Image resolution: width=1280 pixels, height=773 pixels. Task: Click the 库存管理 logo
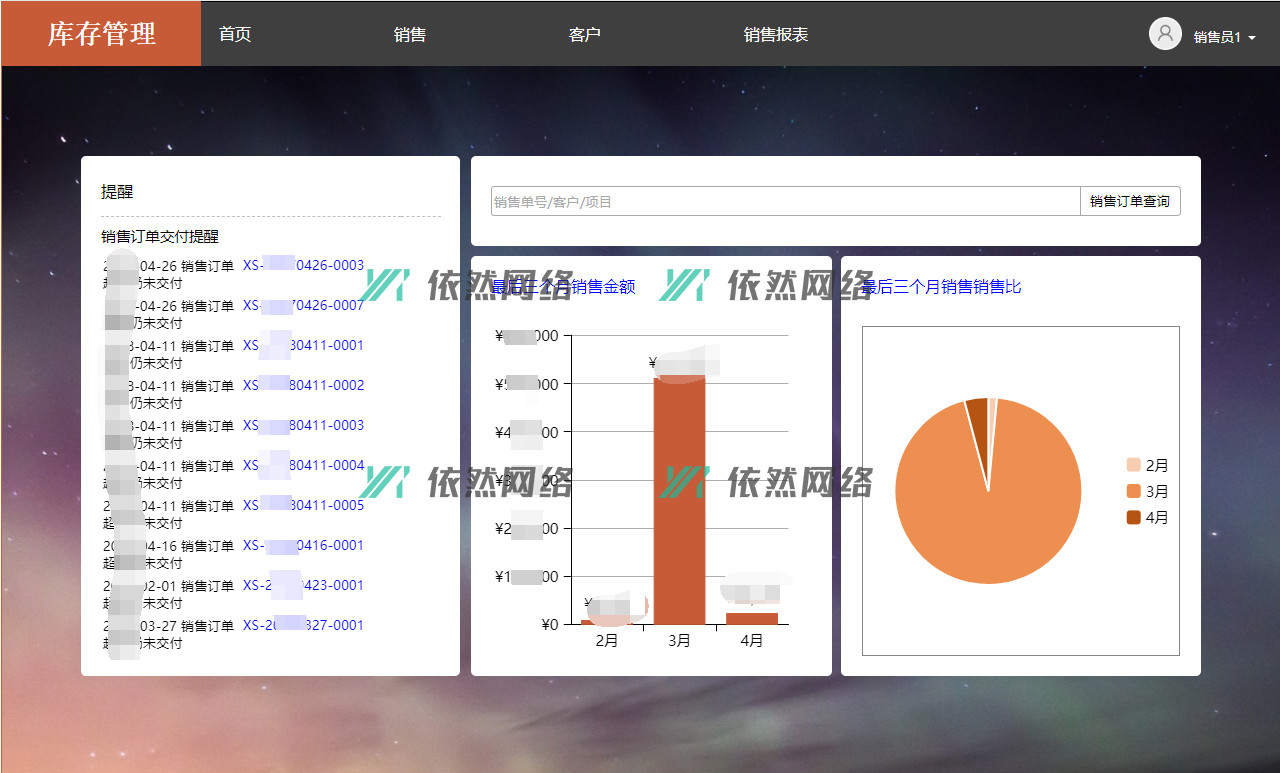(101, 34)
